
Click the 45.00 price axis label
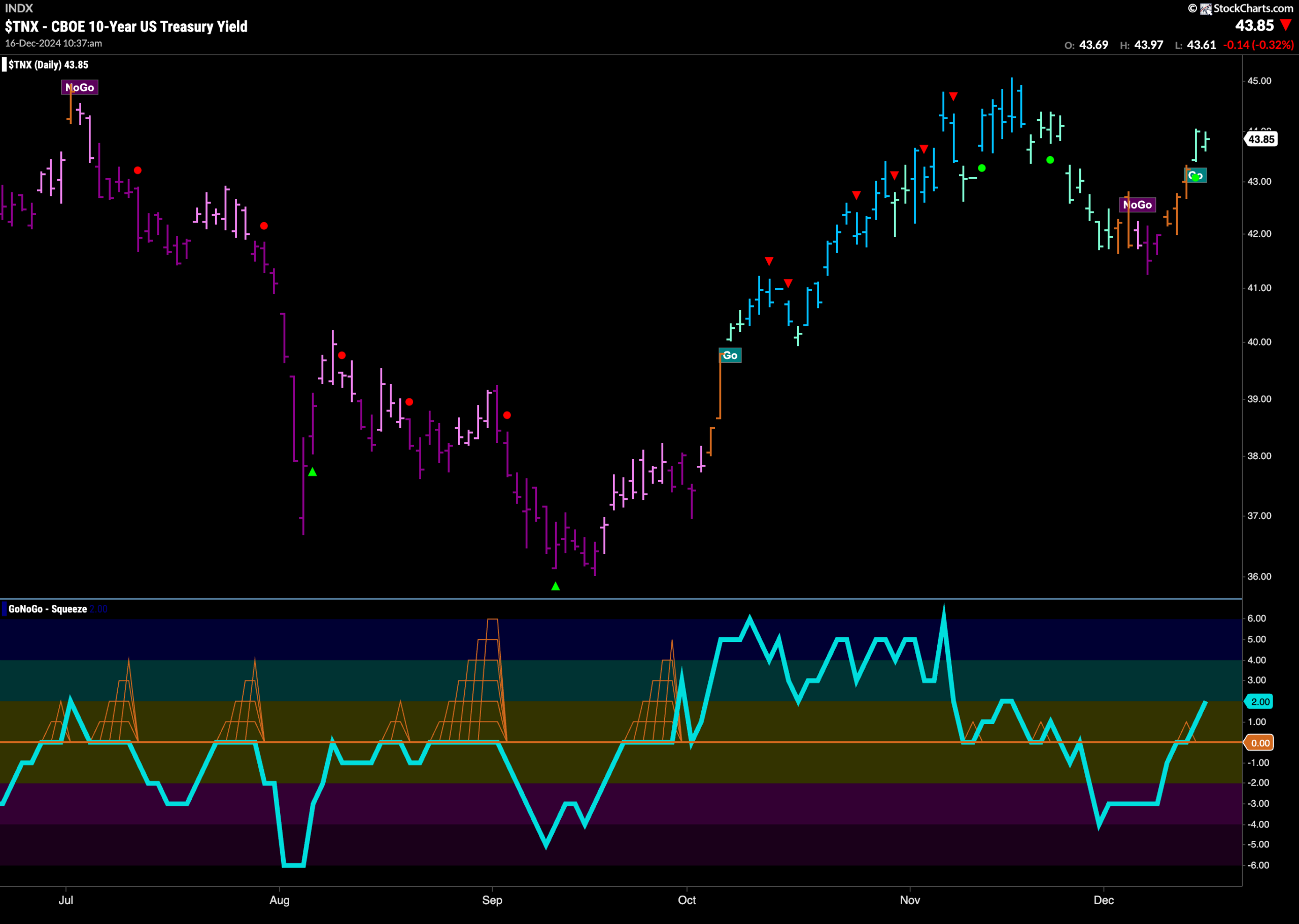click(1259, 81)
